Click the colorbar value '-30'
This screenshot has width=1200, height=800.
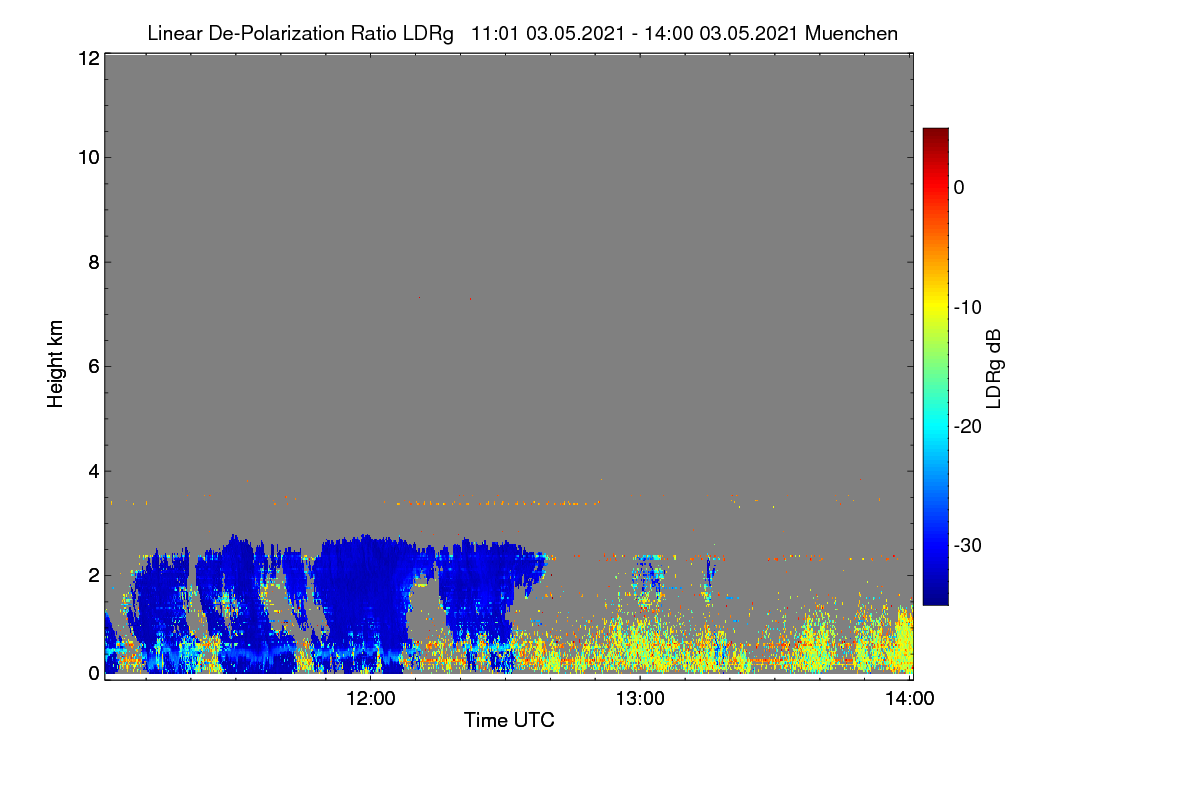pyautogui.click(x=966, y=546)
